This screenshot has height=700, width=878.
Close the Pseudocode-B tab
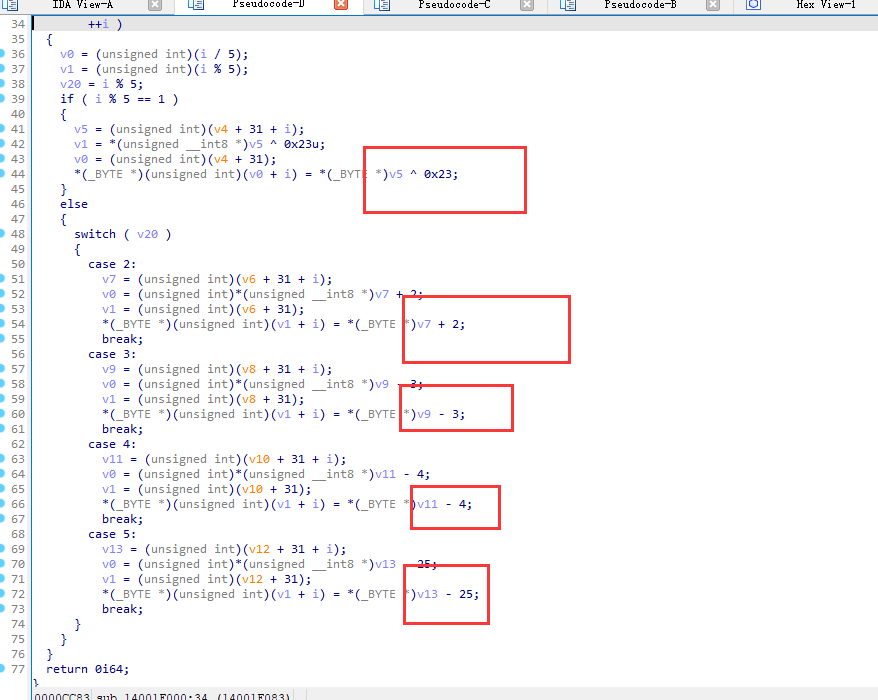click(x=713, y=6)
